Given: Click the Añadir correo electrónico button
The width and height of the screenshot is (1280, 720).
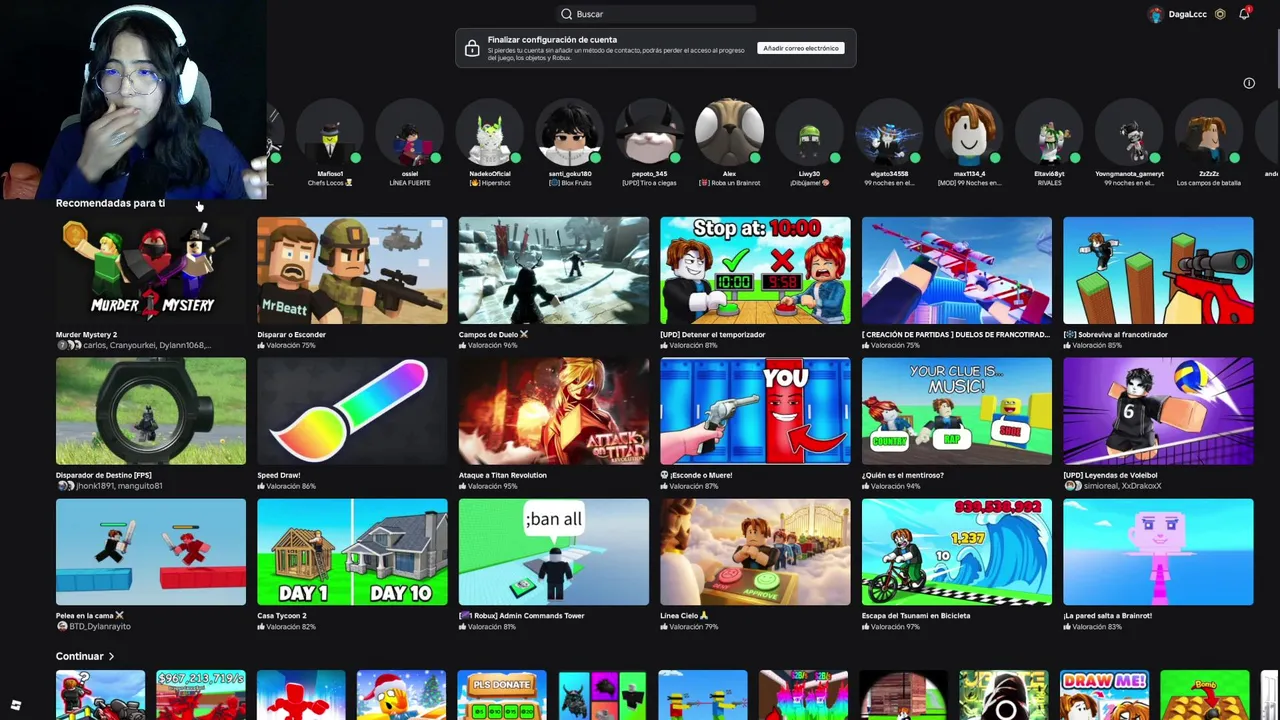Looking at the screenshot, I should coord(801,48).
